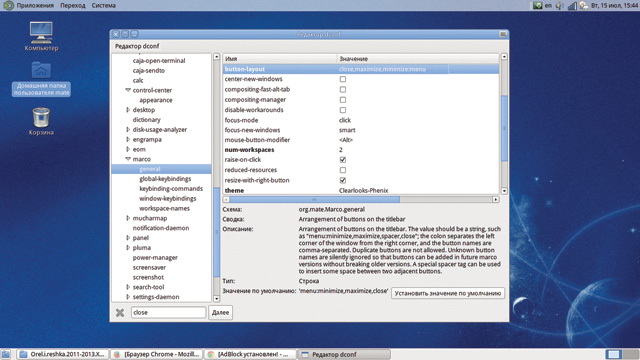Open the clock showing Вт, 15 июл

click(614, 5)
